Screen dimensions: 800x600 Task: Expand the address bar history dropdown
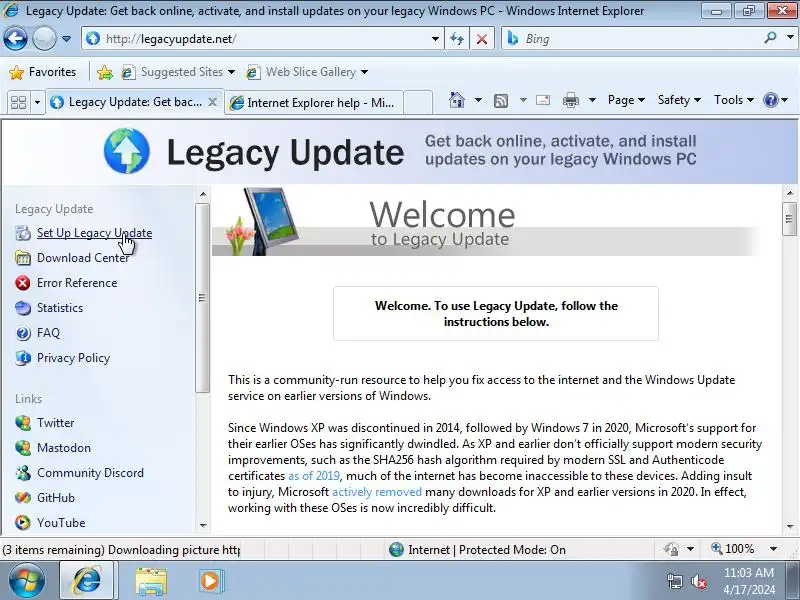[x=435, y=39]
